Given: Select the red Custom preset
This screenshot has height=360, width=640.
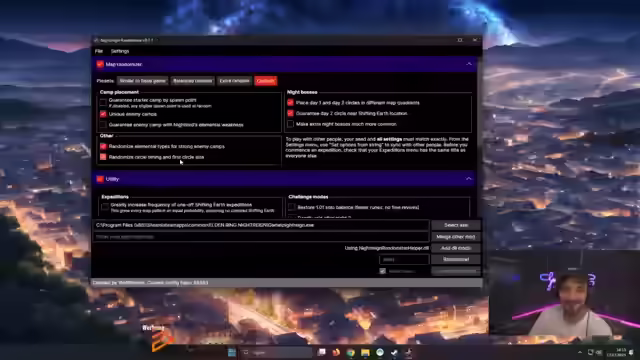Looking at the screenshot, I should pos(266,81).
